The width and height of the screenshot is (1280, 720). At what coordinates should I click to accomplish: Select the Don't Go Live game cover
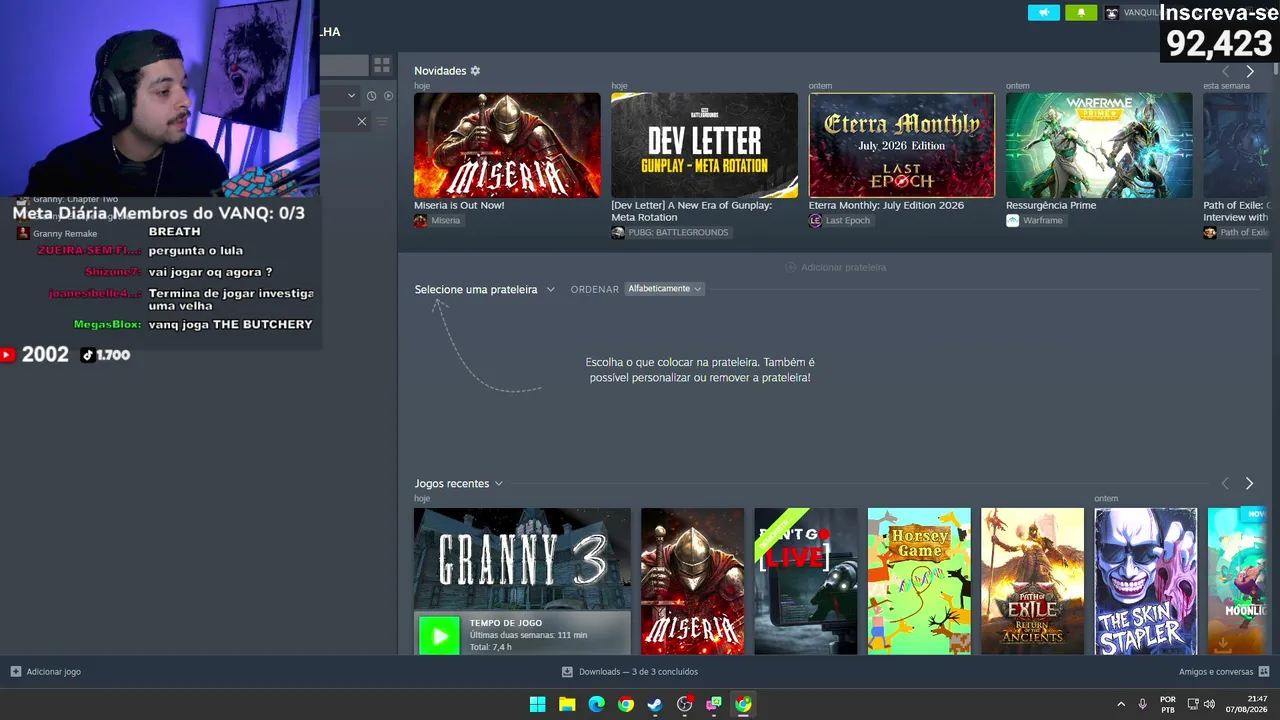806,581
